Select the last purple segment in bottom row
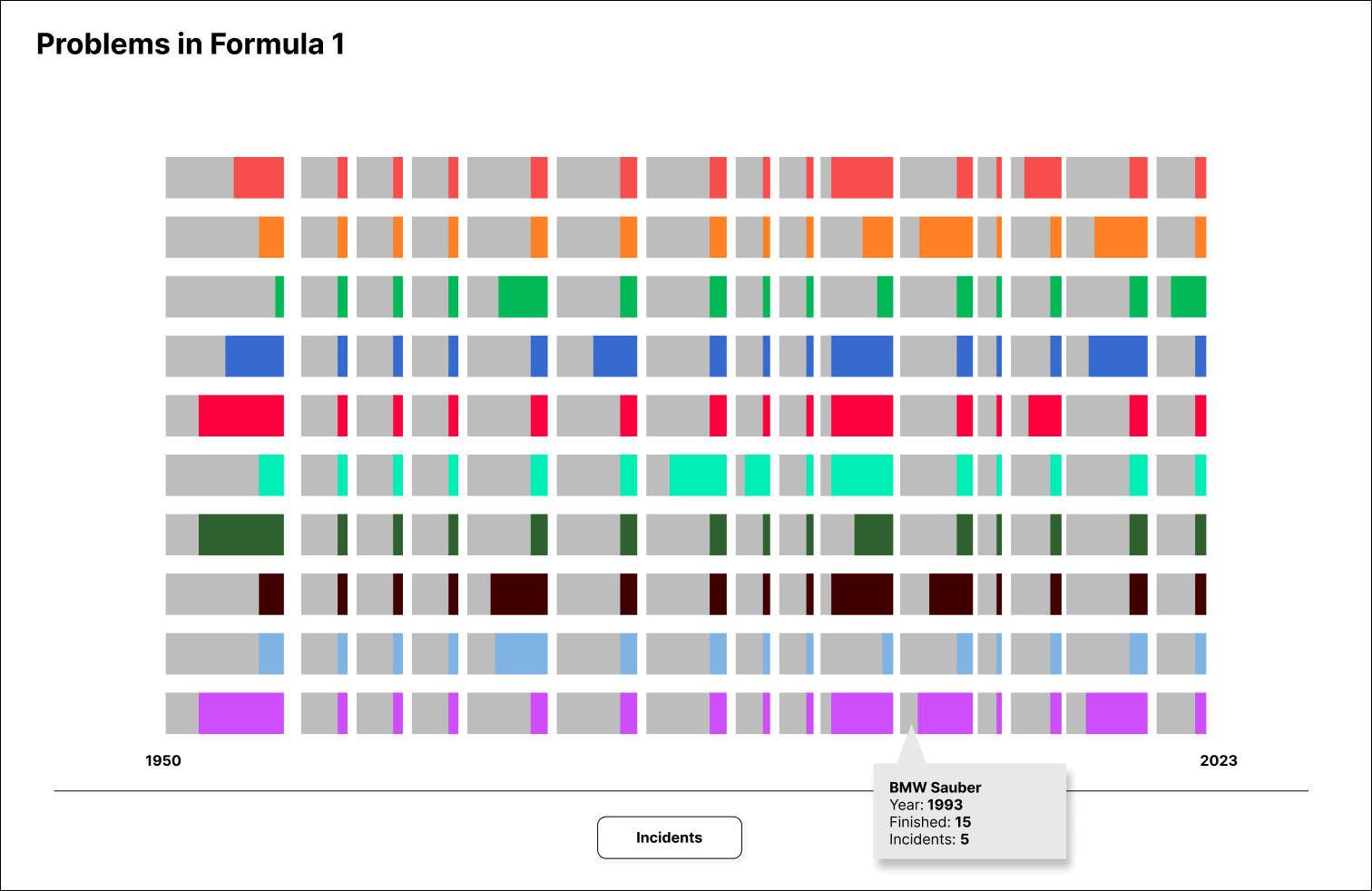The width and height of the screenshot is (1372, 891). click(x=1200, y=713)
